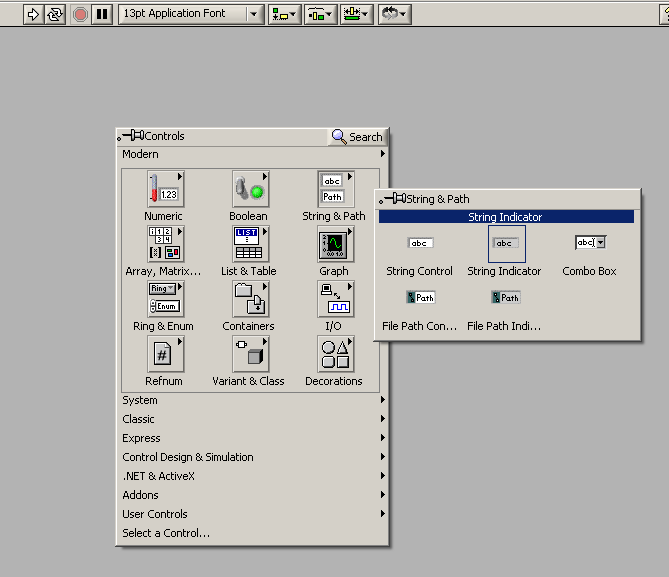Open the 13pt Application Font dropdown
This screenshot has height=577, width=669.
click(x=191, y=15)
